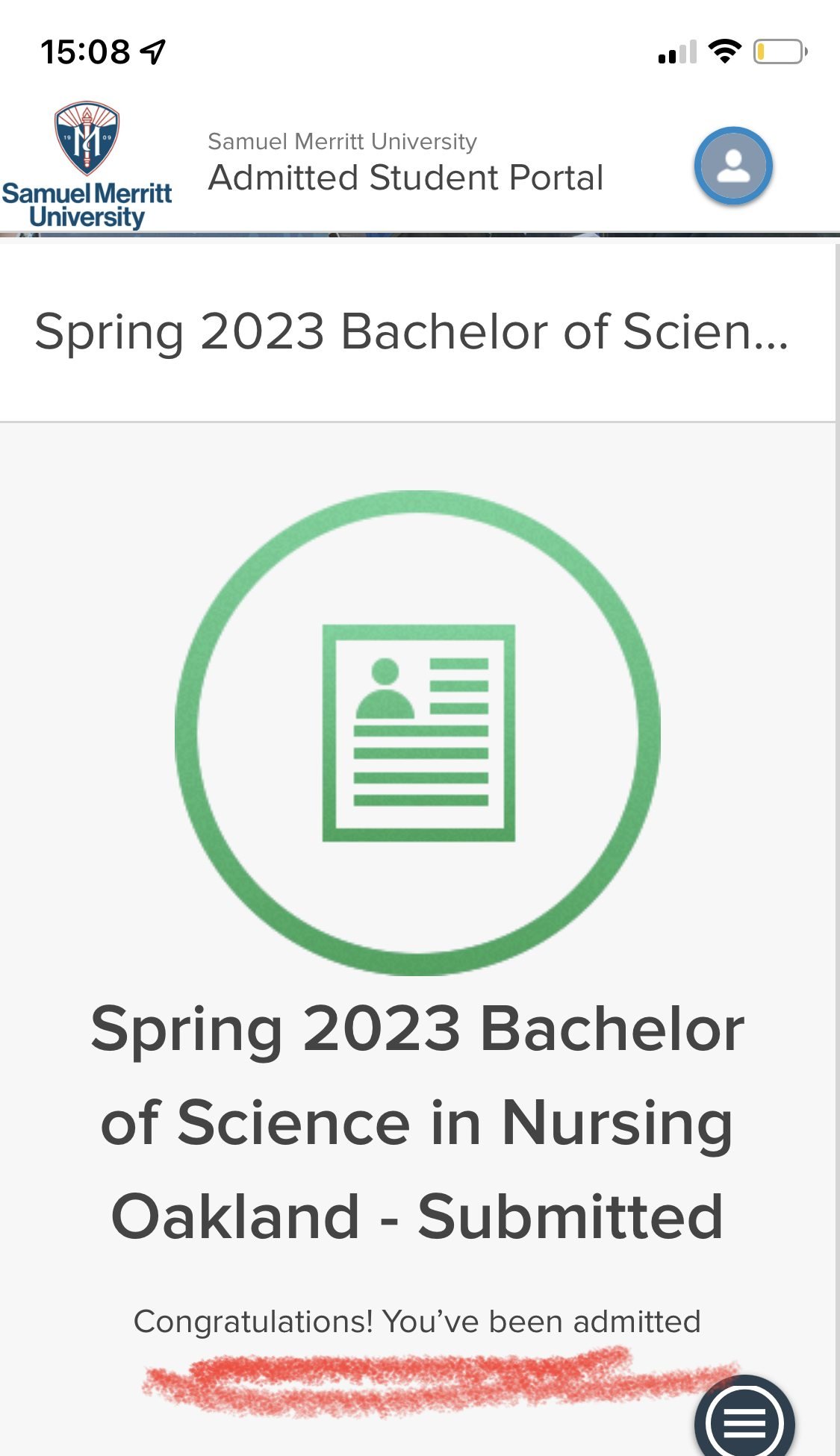Tap the green application form icon
This screenshot has height=1456, width=840.
pyautogui.click(x=419, y=733)
